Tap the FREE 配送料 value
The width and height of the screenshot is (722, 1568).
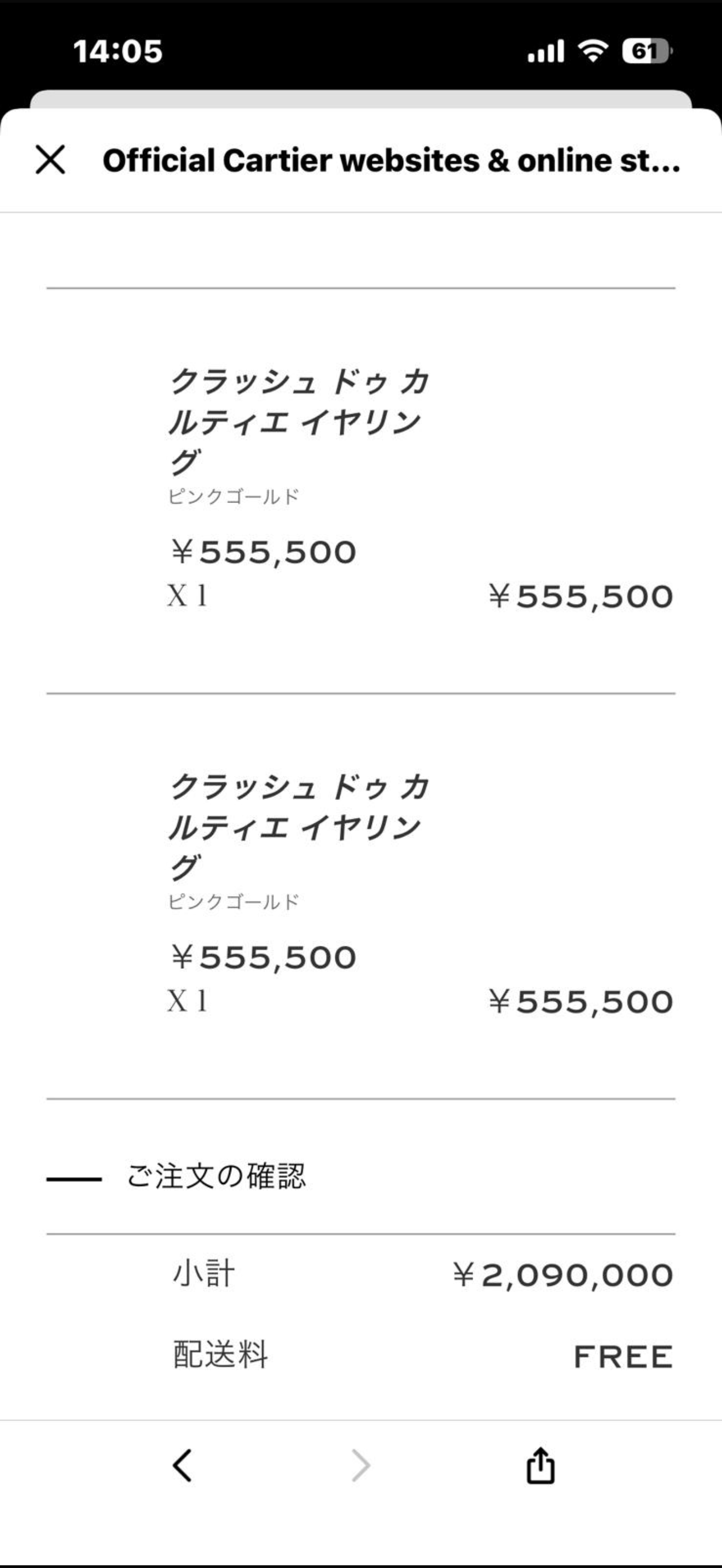pyautogui.click(x=623, y=1357)
